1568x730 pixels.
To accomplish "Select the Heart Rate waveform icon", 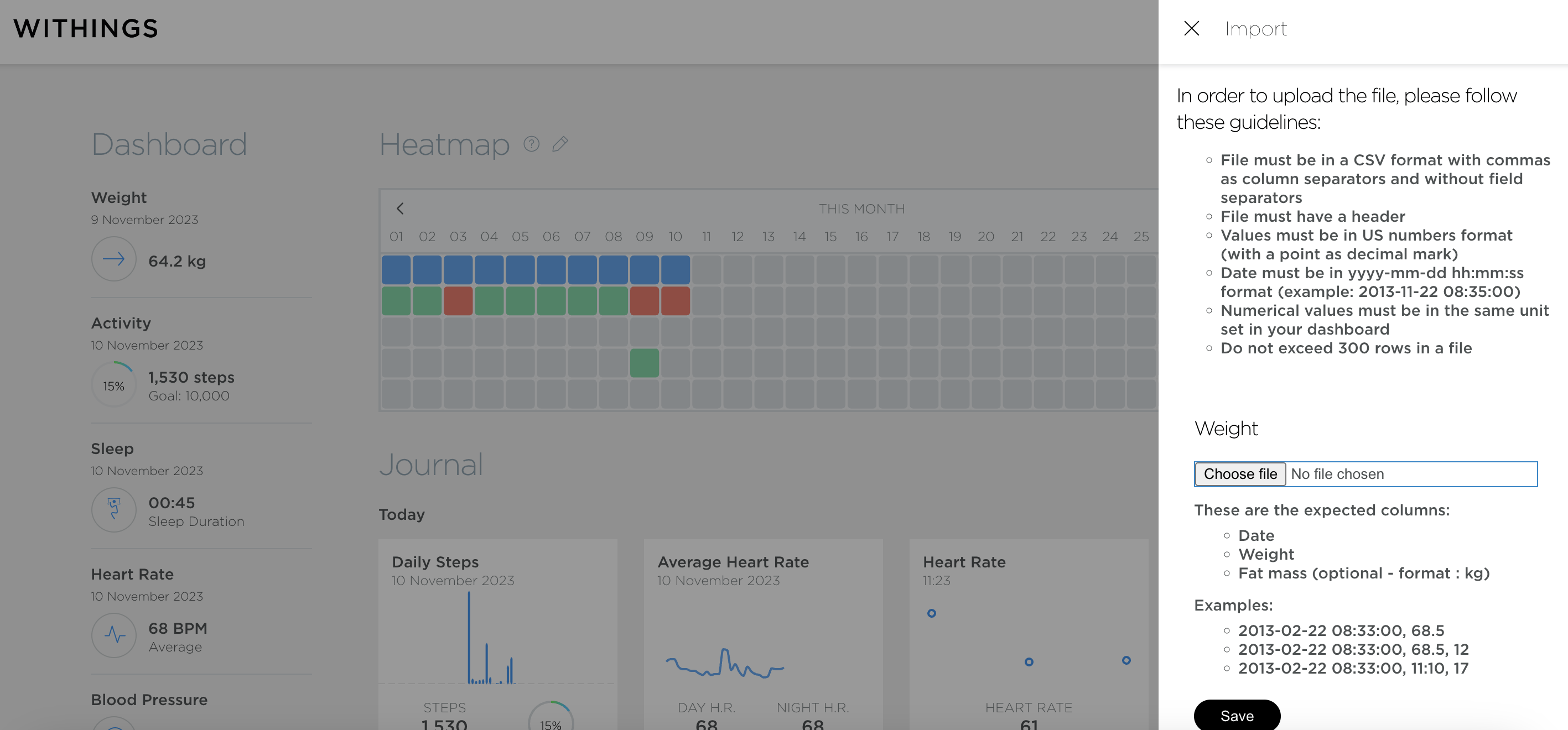I will (x=114, y=635).
